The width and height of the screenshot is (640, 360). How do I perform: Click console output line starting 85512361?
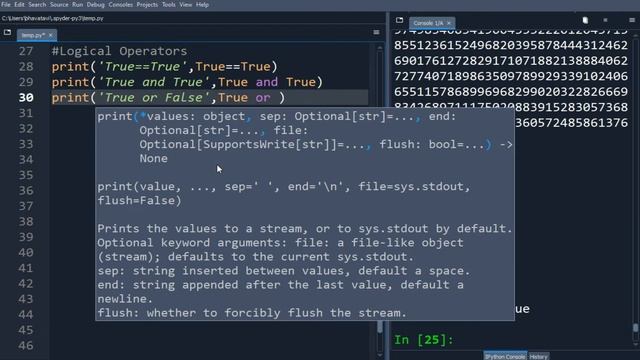pos(511,45)
